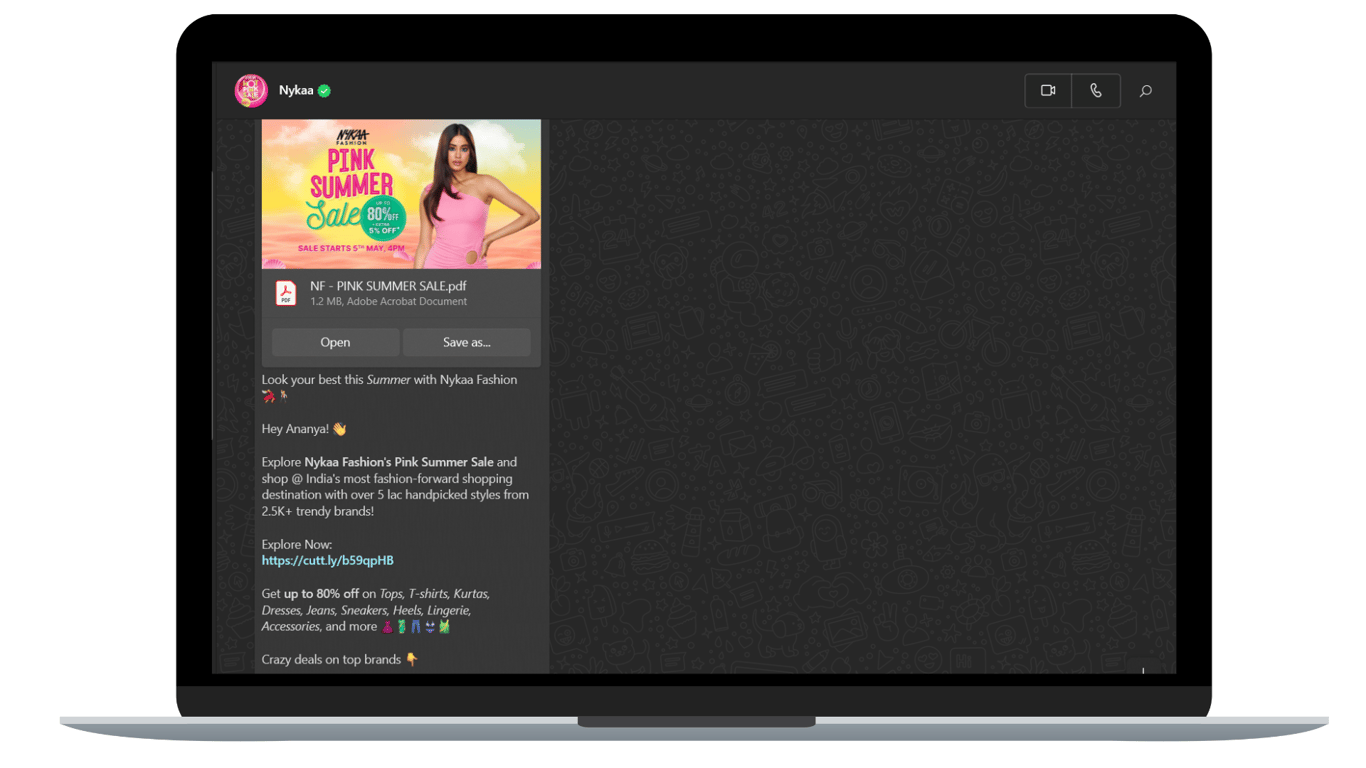
Task: Open the chat search magnifier
Action: [x=1145, y=90]
